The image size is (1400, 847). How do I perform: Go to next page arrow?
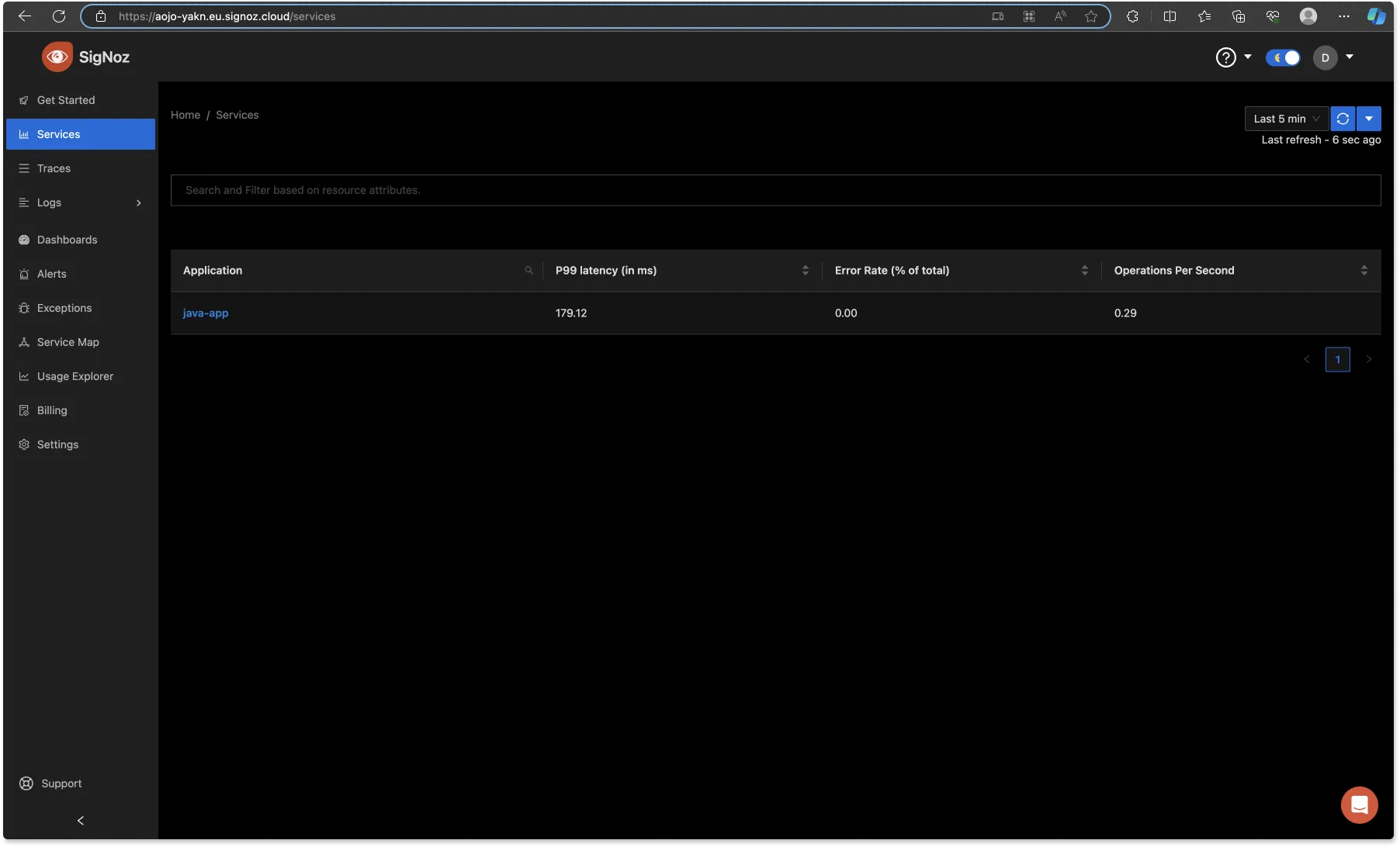click(x=1369, y=359)
